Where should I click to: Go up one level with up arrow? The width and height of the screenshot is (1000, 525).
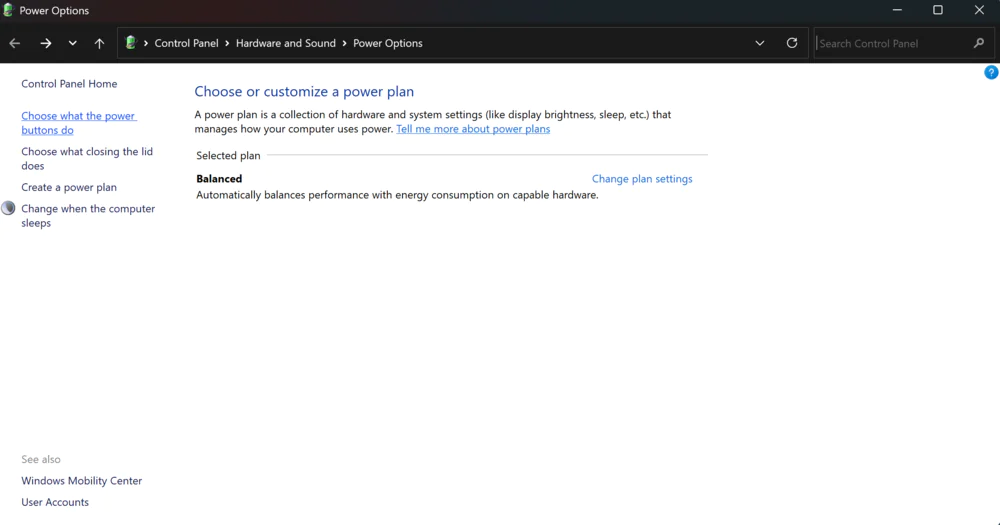pyautogui.click(x=99, y=43)
